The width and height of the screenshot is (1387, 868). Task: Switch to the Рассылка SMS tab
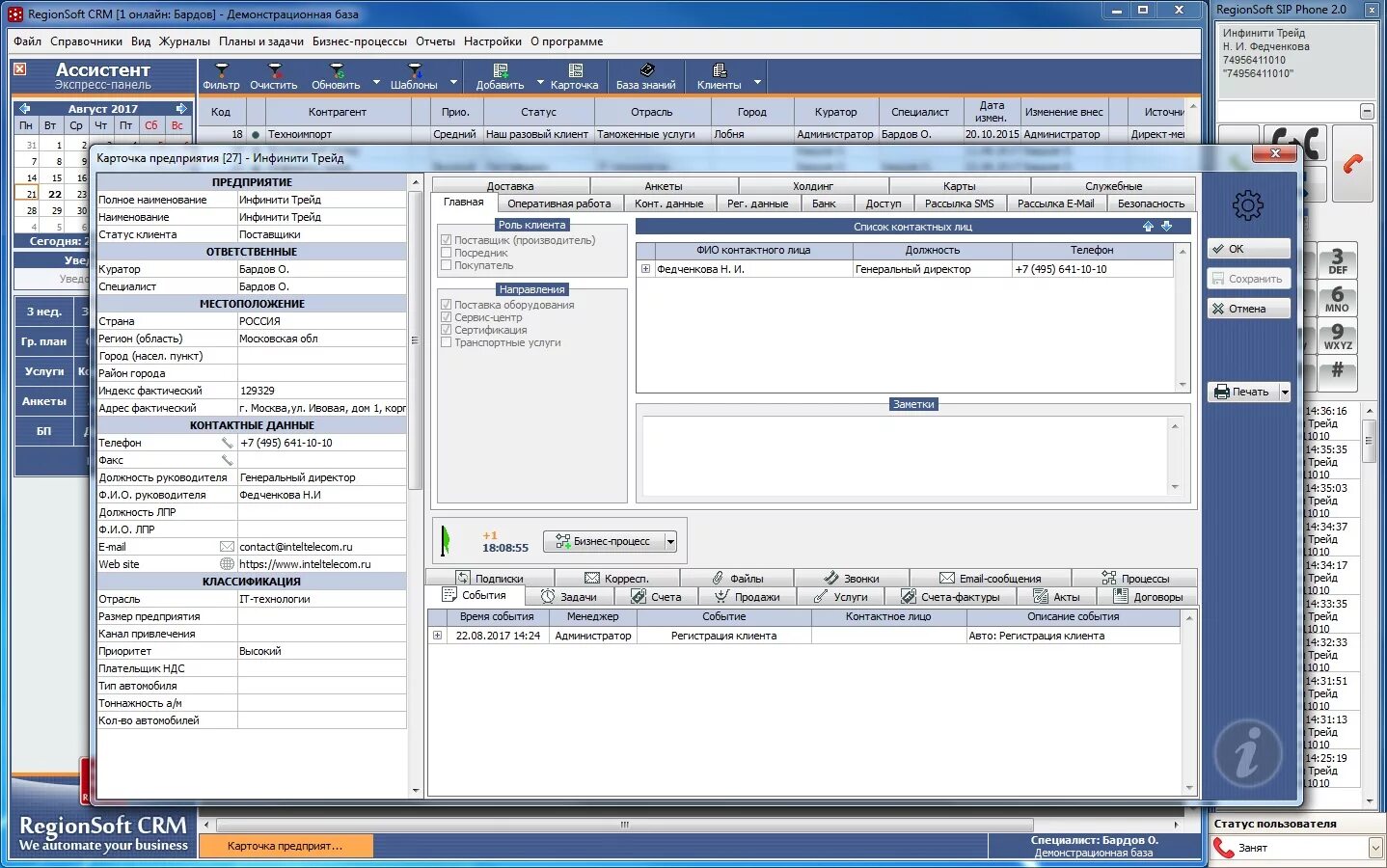pyautogui.click(x=959, y=203)
